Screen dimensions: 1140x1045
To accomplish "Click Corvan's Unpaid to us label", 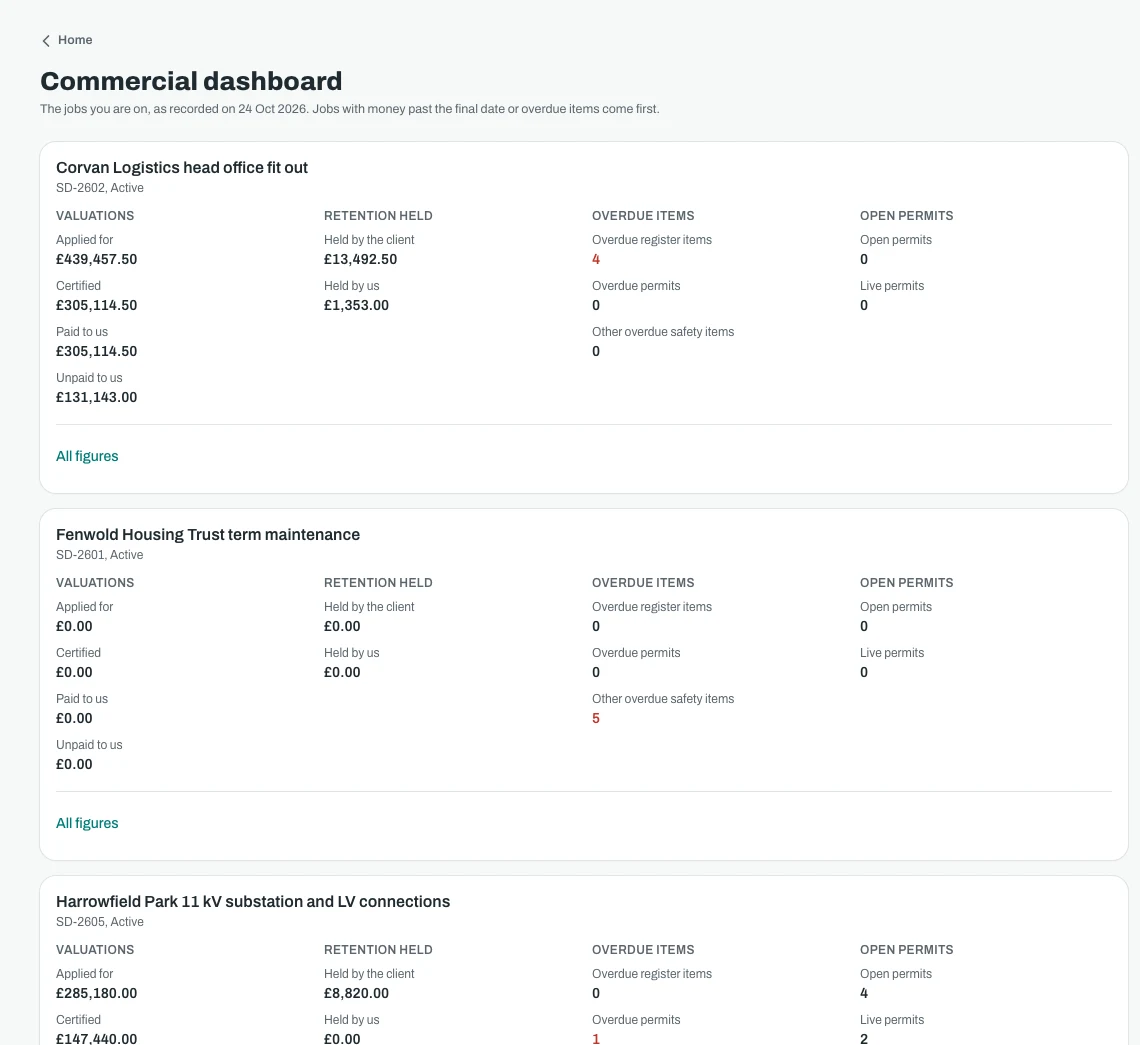I will [x=89, y=378].
